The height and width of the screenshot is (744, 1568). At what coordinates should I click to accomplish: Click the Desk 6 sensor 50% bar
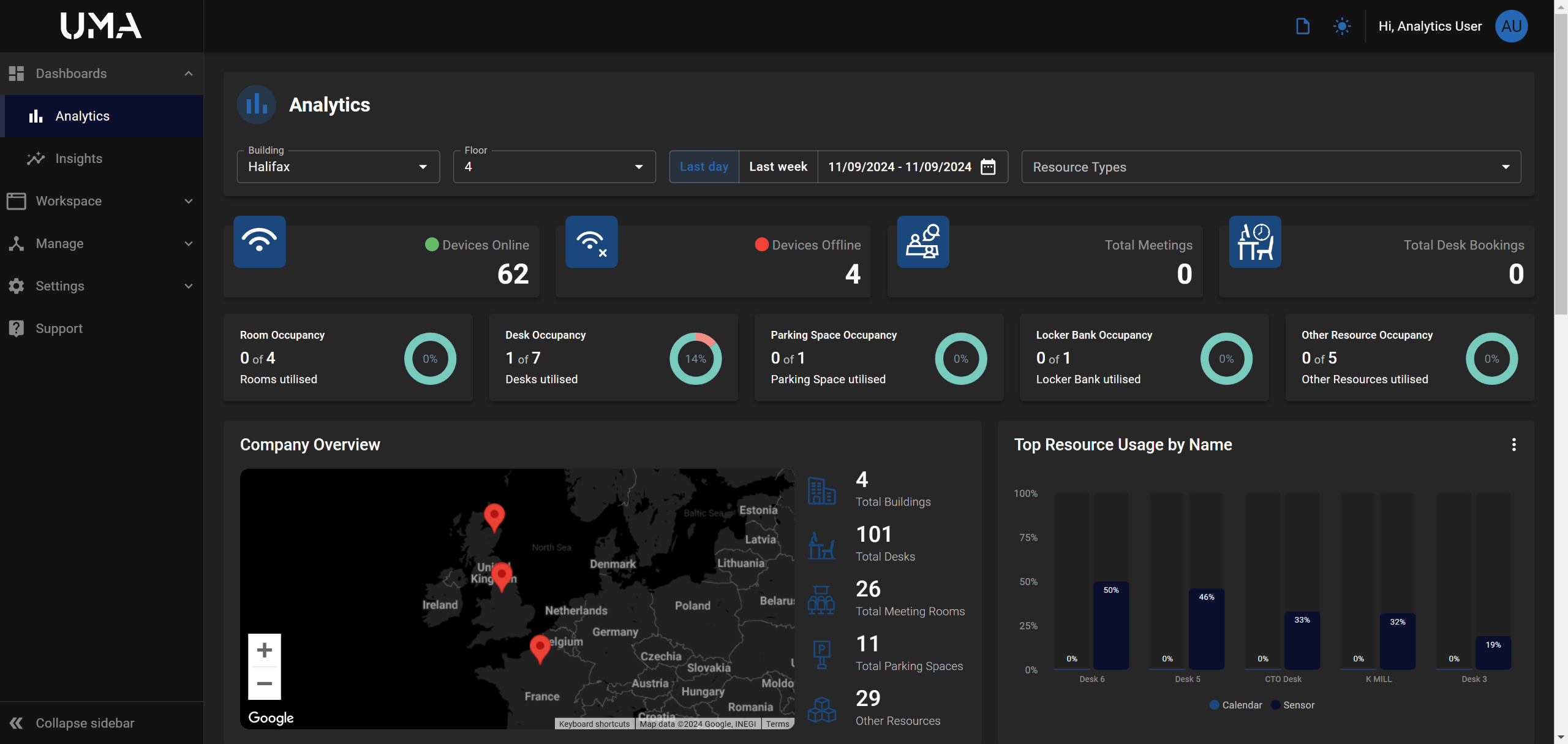(x=1110, y=626)
